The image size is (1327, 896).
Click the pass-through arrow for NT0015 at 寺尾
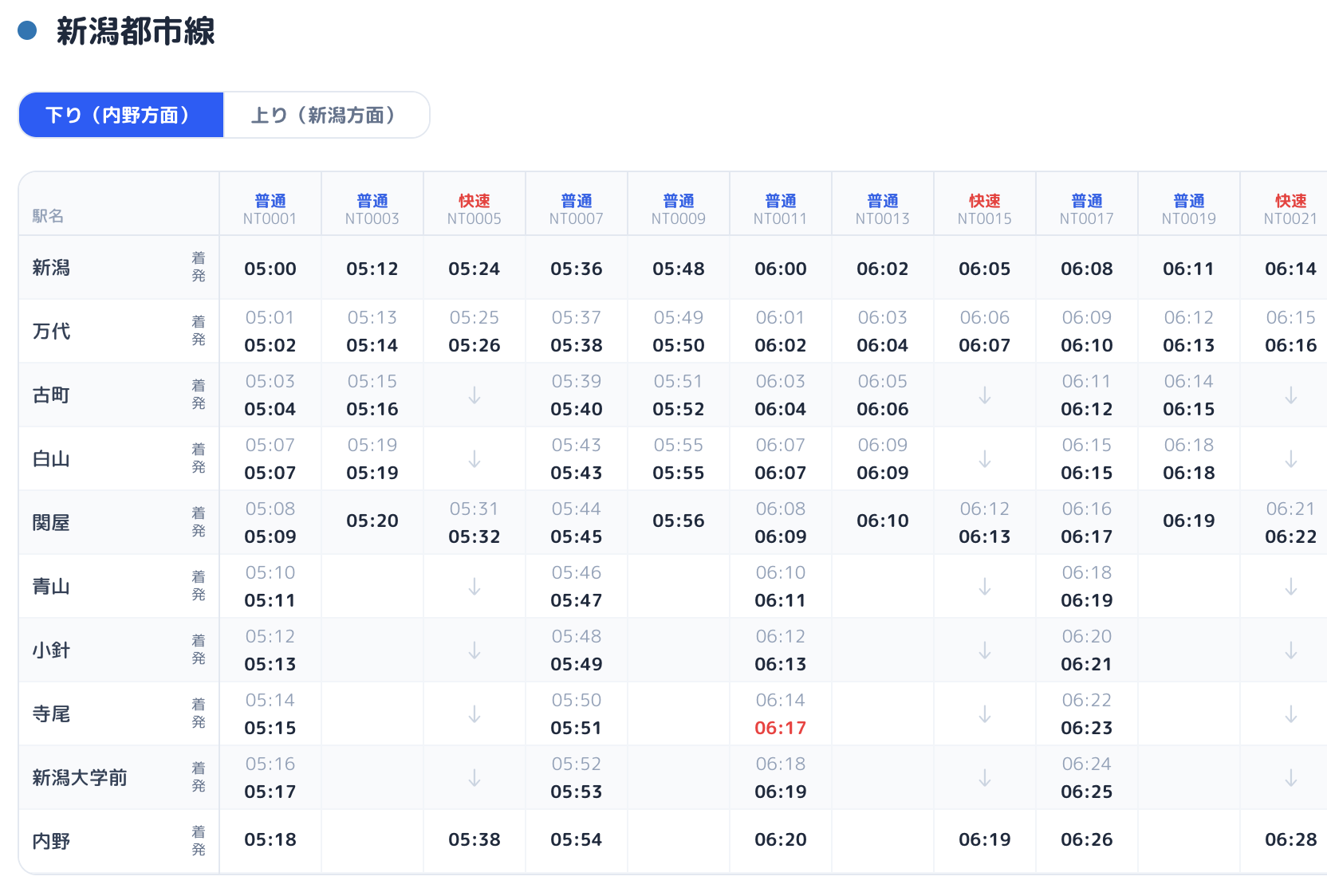985,714
